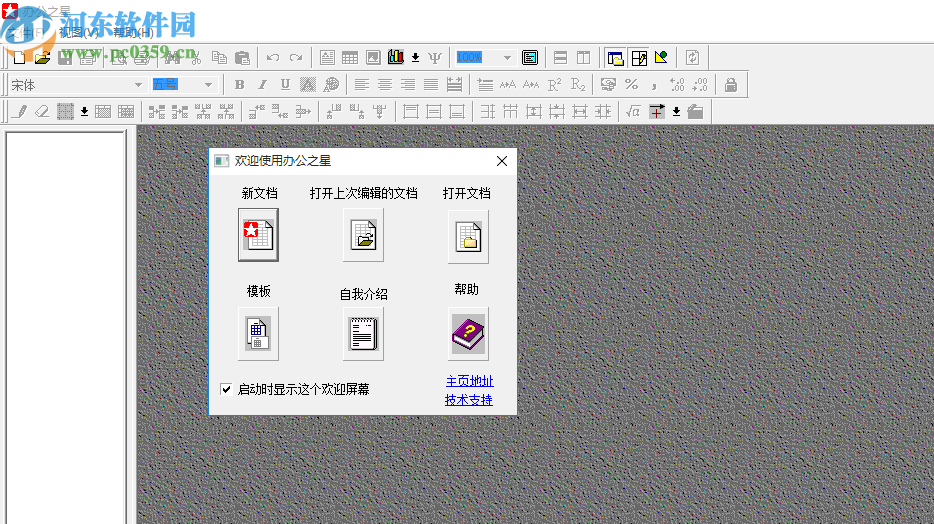Open the 主页地址 homepage link
This screenshot has height=524, width=934.
tap(469, 381)
